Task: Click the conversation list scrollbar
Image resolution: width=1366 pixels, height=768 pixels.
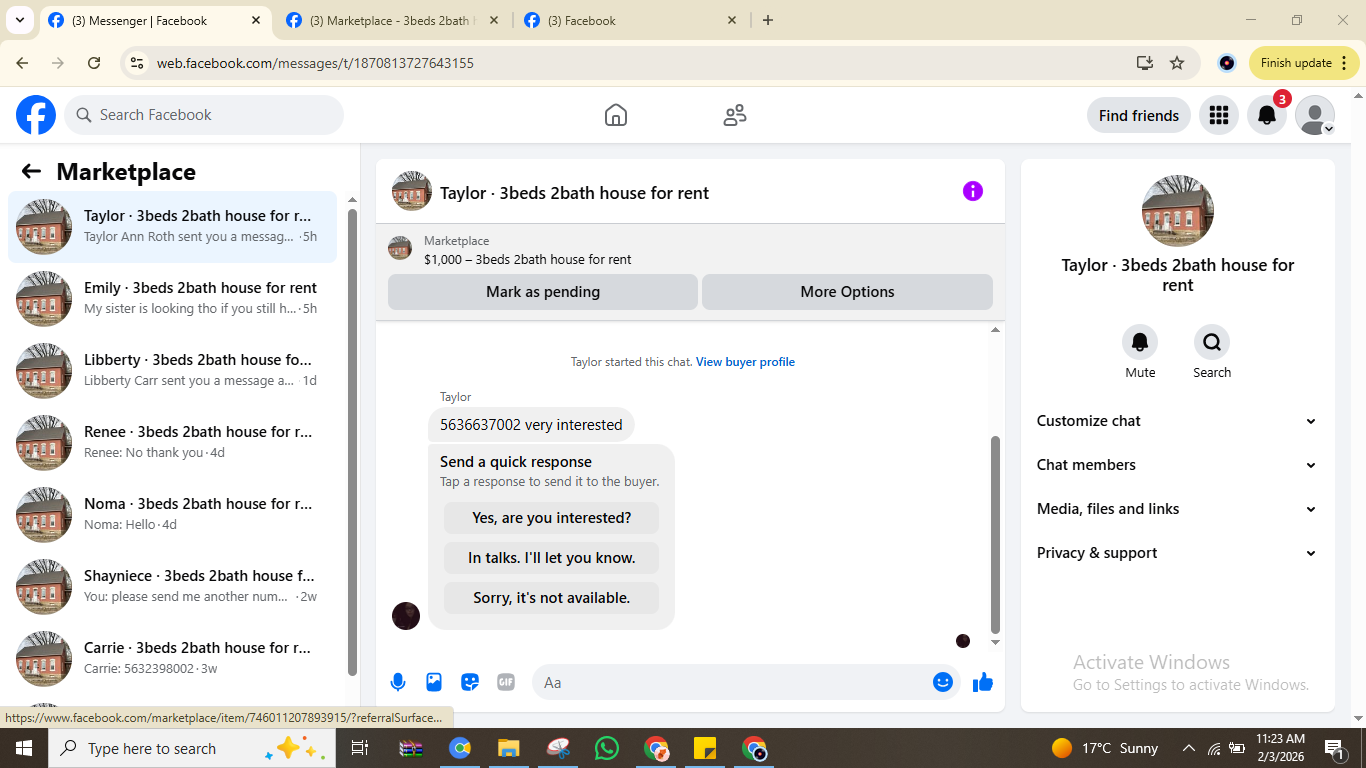Action: point(352,442)
